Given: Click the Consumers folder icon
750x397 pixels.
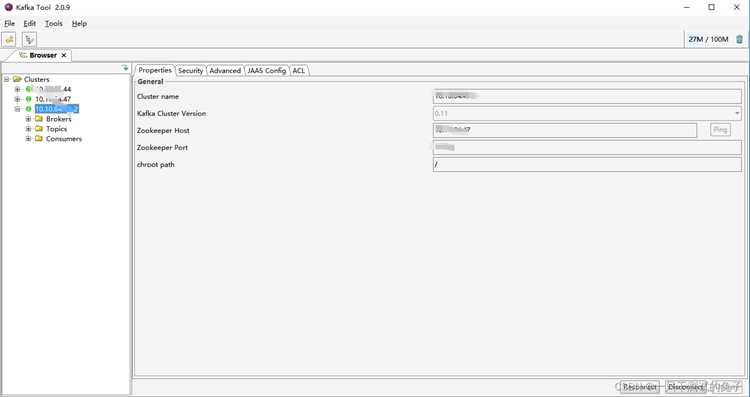Looking at the screenshot, I should tap(39, 139).
